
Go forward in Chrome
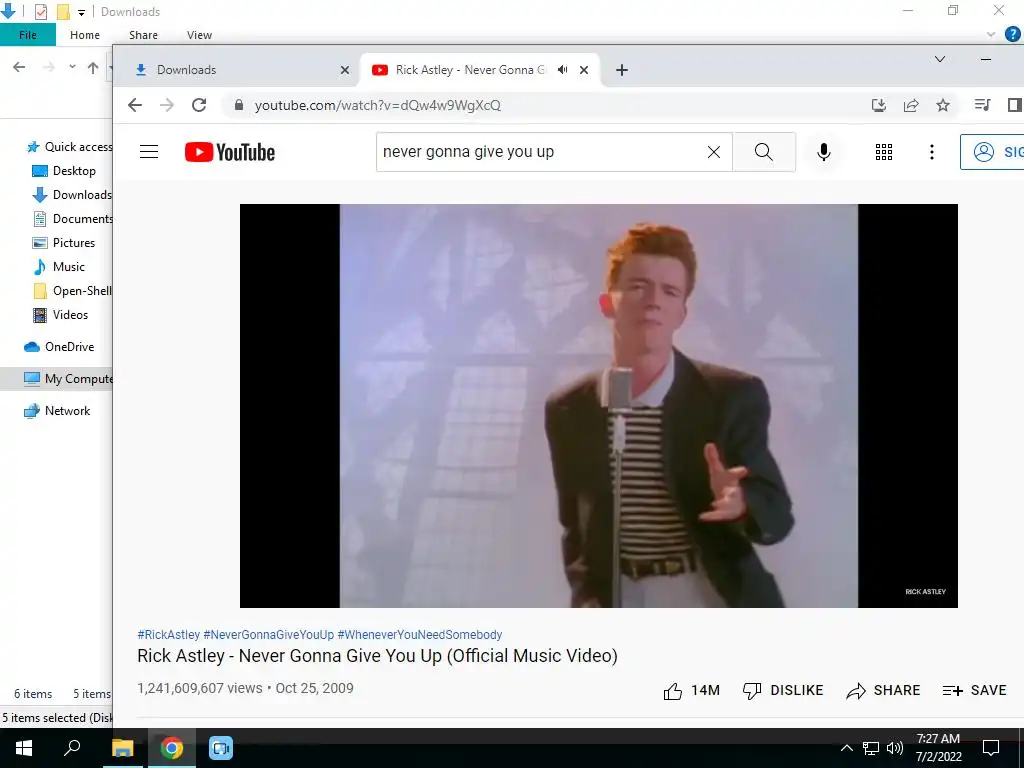click(x=167, y=105)
